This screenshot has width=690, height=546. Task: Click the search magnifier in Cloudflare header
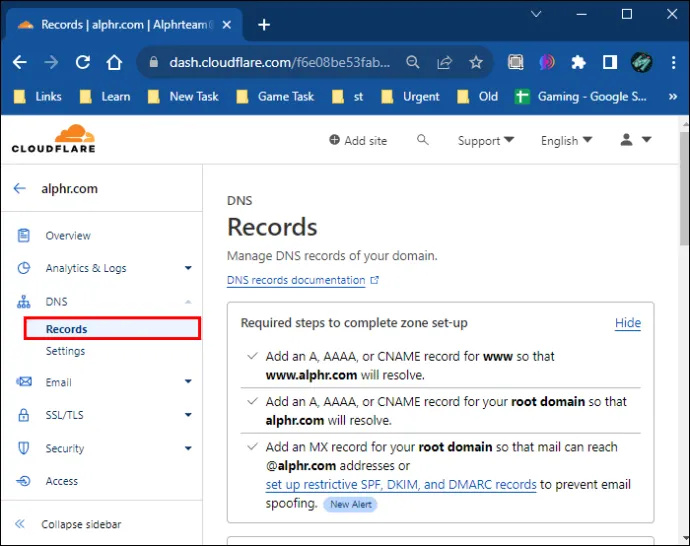click(422, 140)
